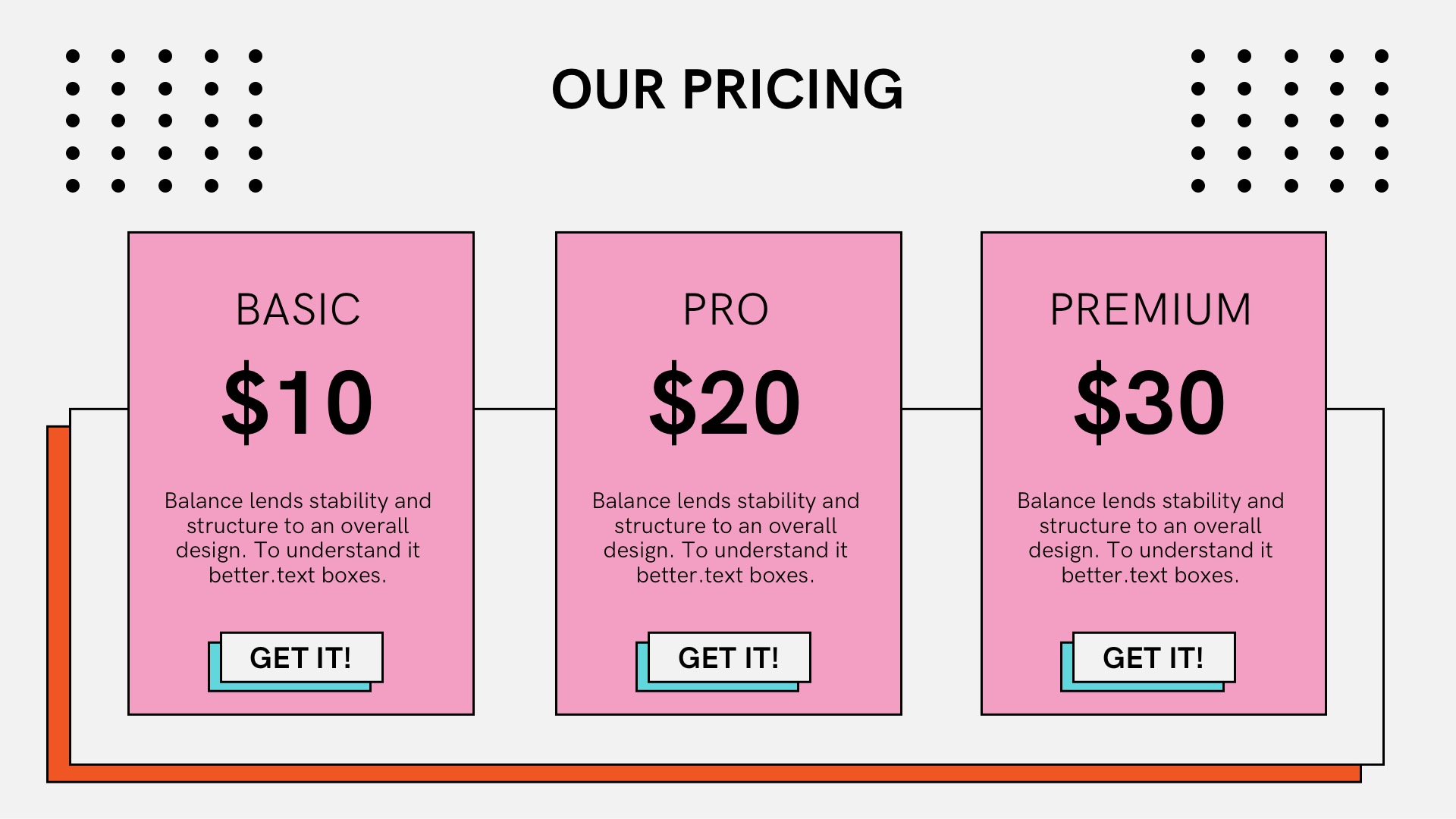Select the Premium plan description paragraph

click(x=1150, y=538)
